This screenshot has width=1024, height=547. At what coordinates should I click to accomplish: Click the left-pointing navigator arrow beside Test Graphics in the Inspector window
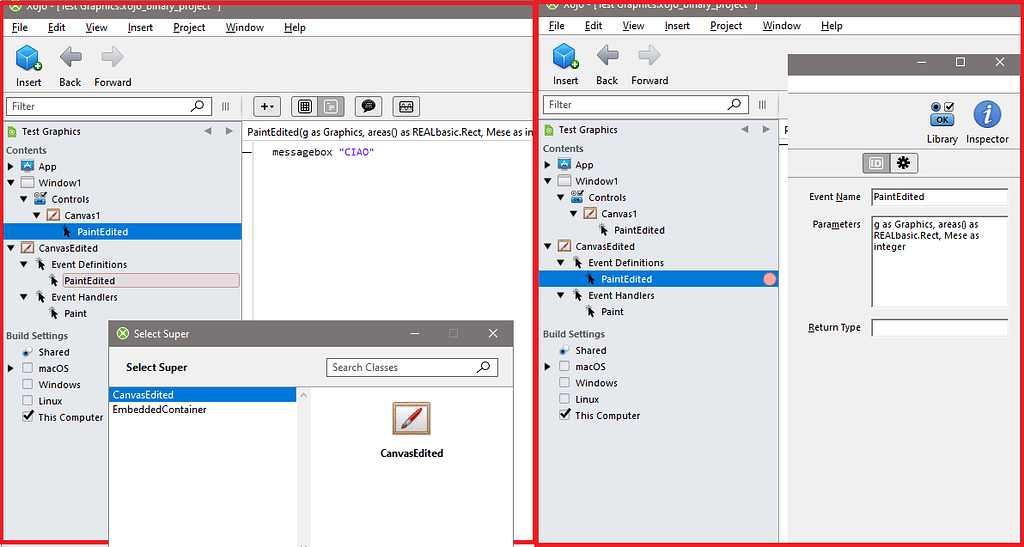(744, 129)
